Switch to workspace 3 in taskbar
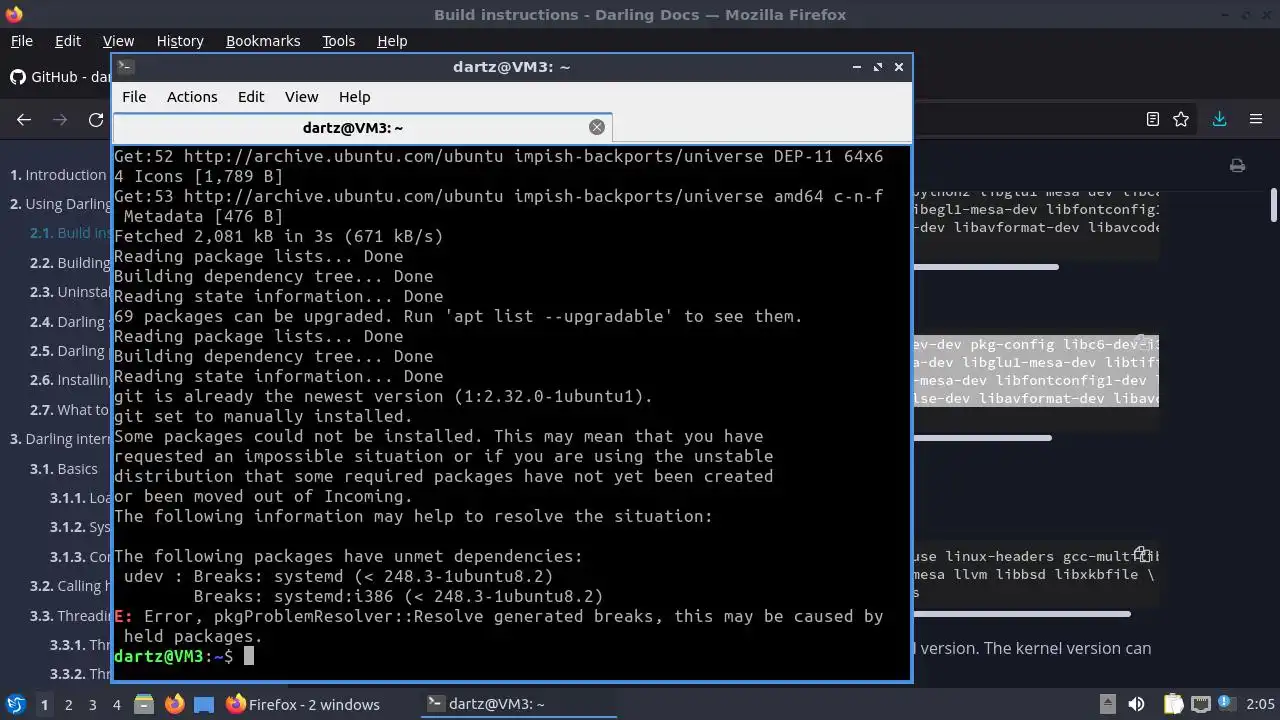This screenshot has height=720, width=1280. pos(92,705)
